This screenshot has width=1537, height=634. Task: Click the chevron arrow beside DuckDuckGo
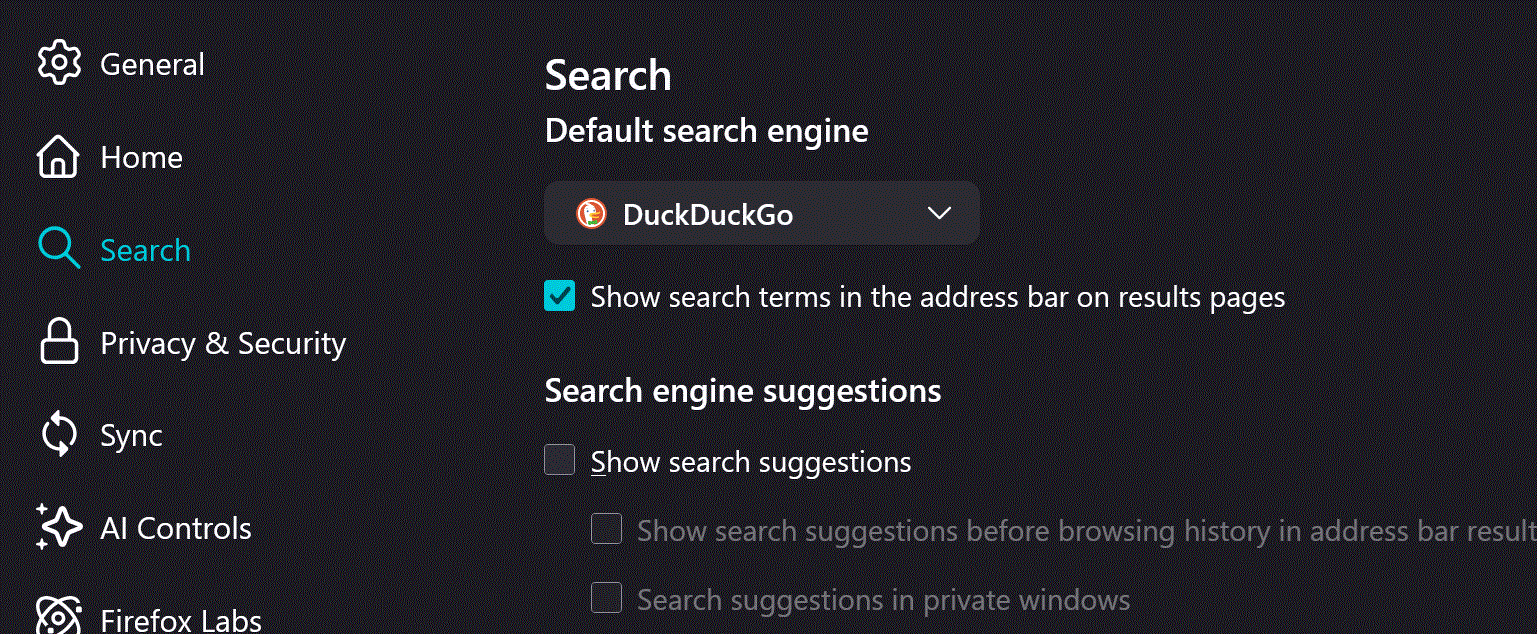pyautogui.click(x=938, y=213)
